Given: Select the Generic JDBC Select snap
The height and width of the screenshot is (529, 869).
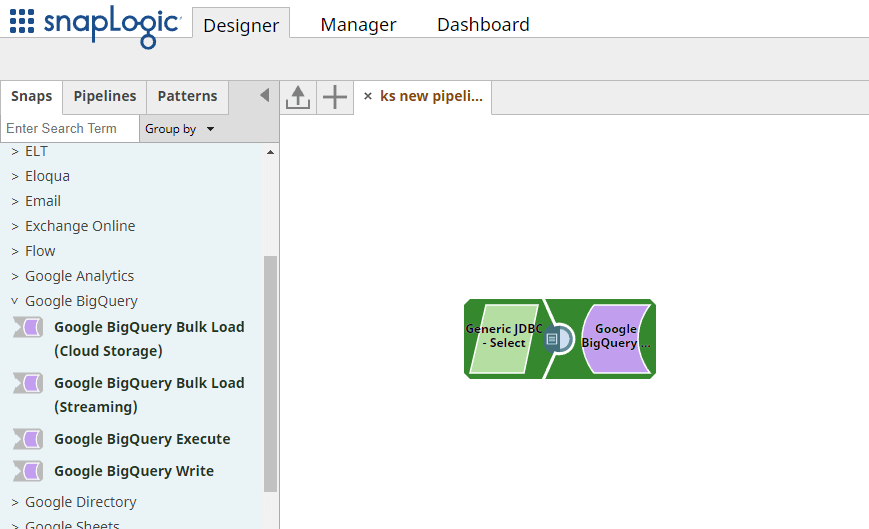Looking at the screenshot, I should pyautogui.click(x=505, y=338).
